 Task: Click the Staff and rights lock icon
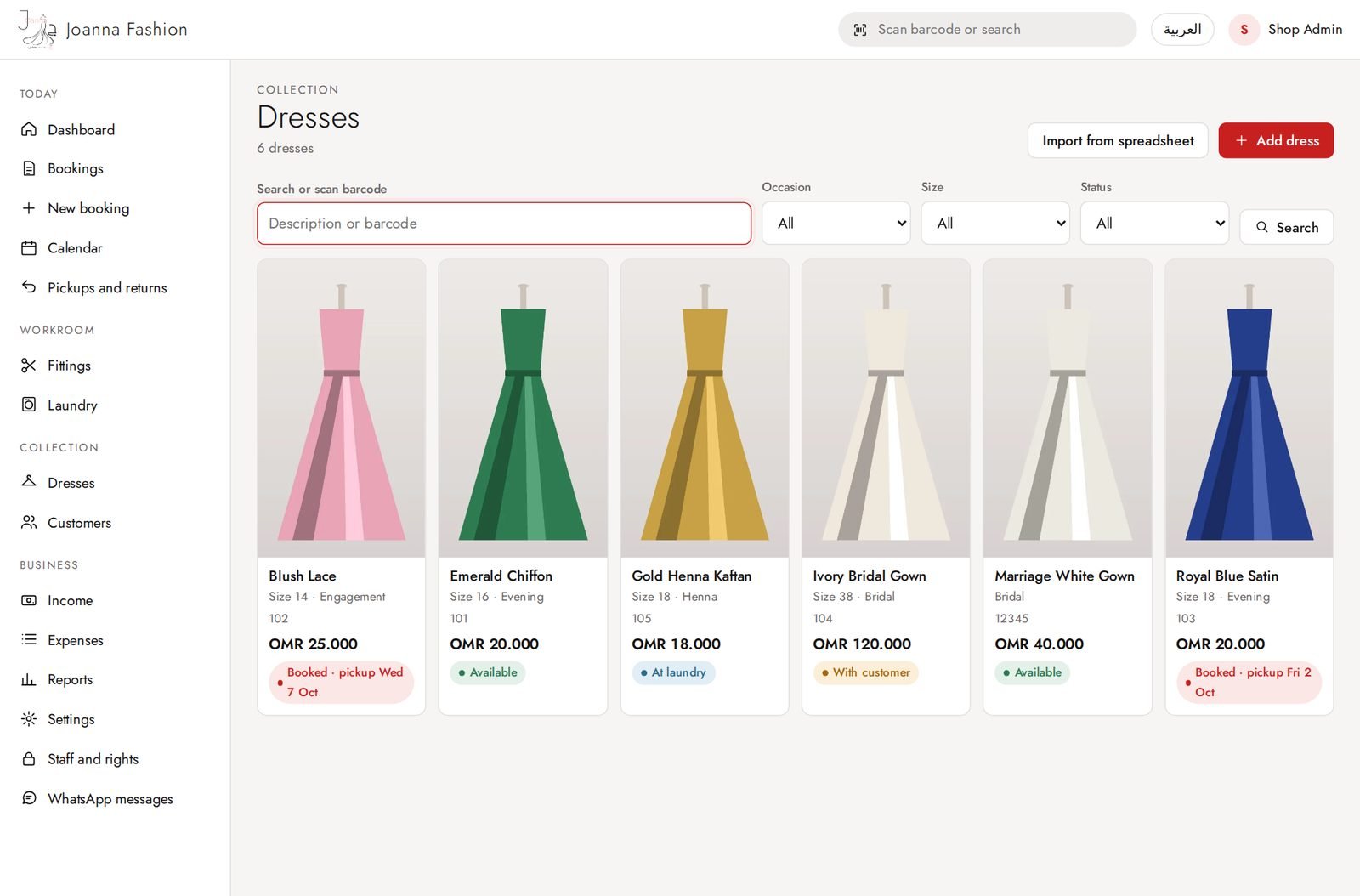[29, 758]
